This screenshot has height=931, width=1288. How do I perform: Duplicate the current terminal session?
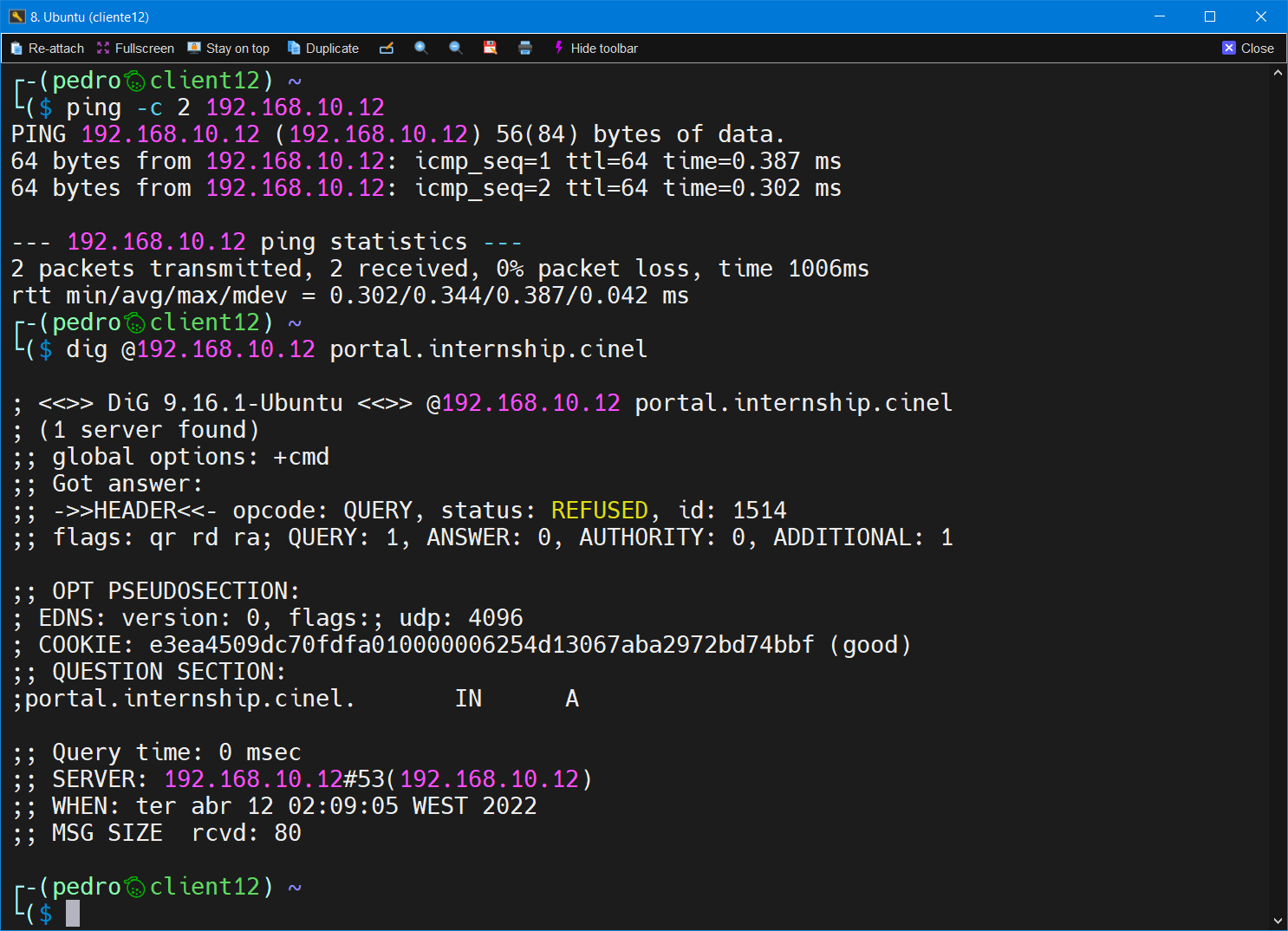point(322,49)
